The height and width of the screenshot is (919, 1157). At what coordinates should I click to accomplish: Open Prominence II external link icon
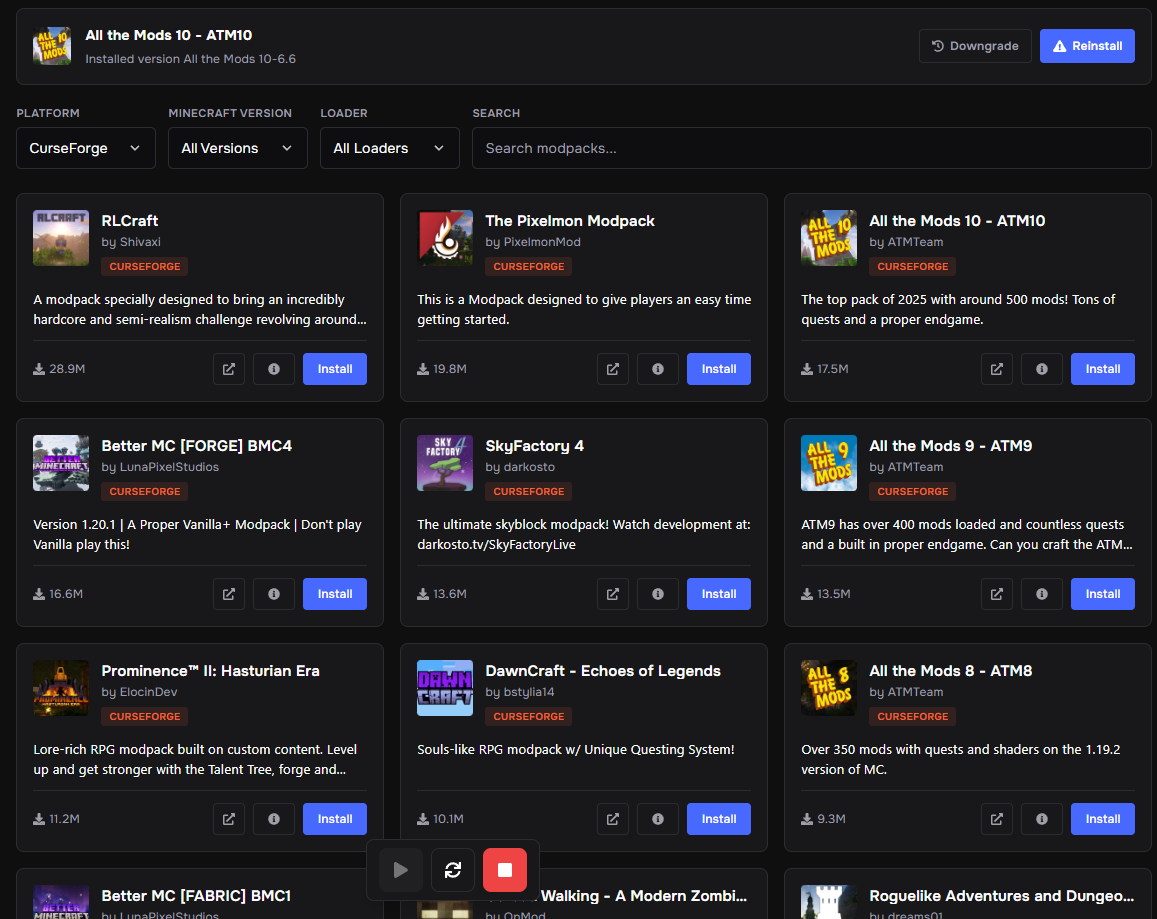[229, 819]
